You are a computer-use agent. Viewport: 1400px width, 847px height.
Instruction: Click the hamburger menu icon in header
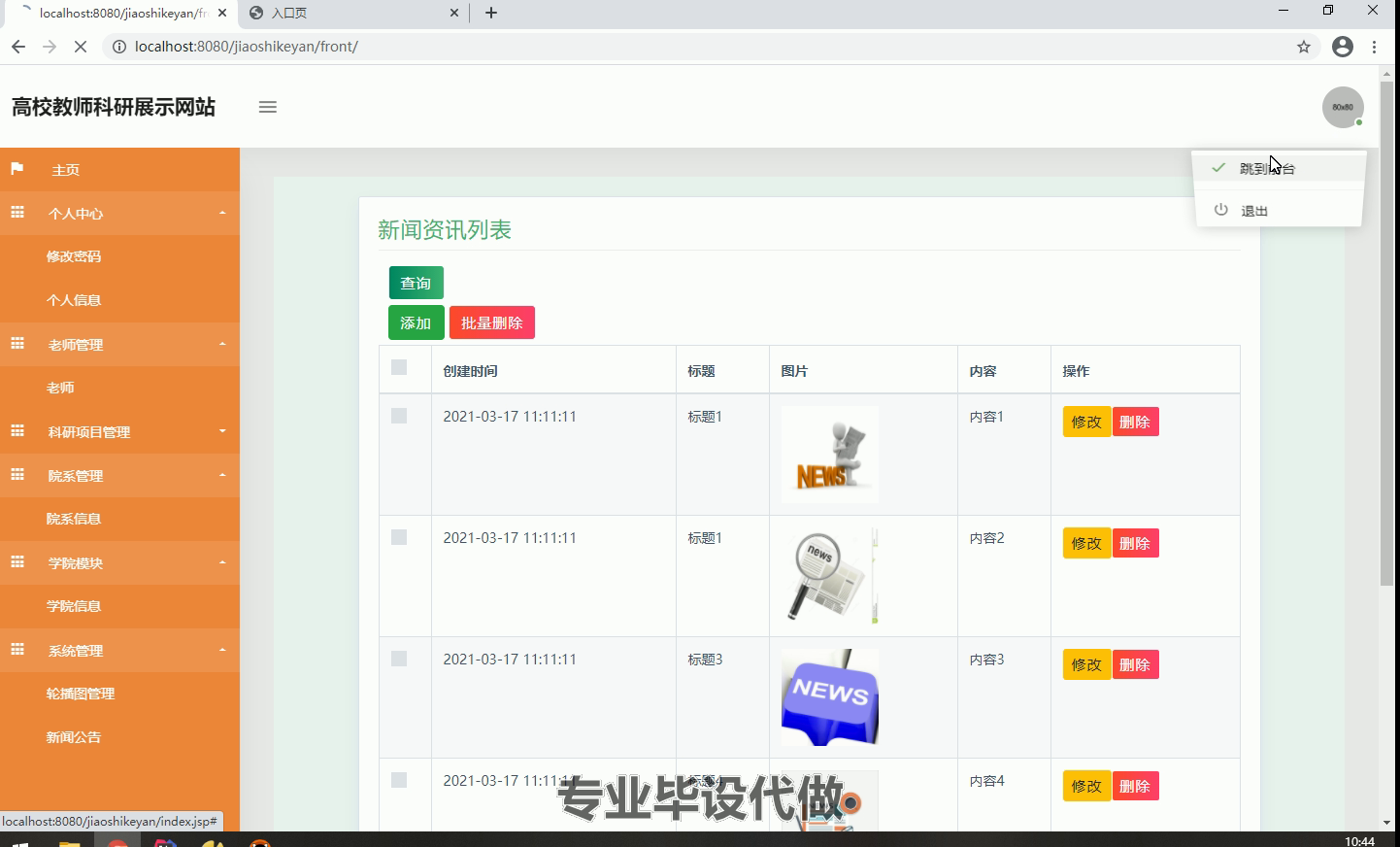click(268, 107)
